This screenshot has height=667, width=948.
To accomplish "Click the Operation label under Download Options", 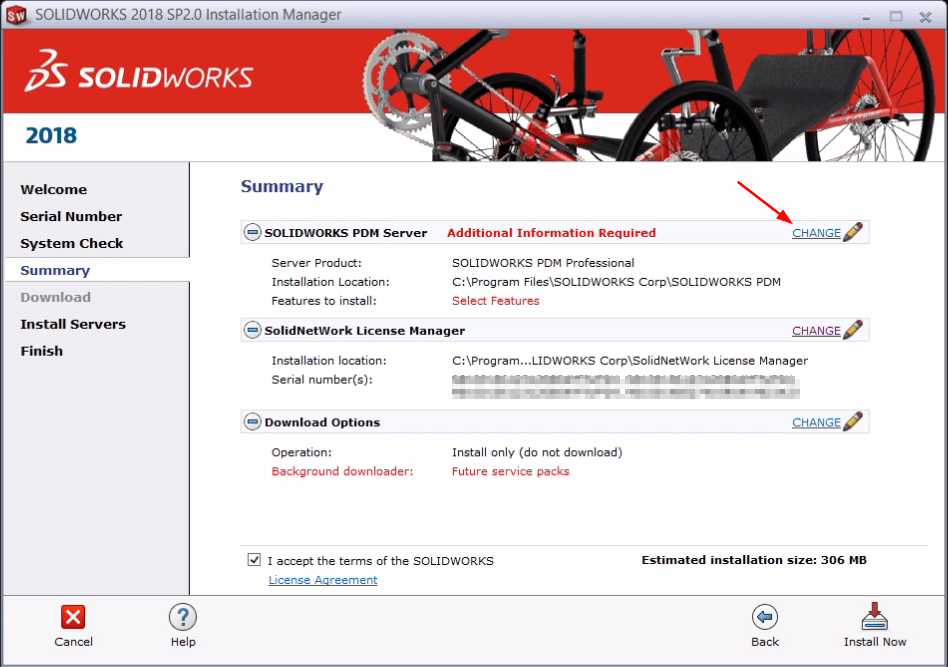I will pyautogui.click(x=302, y=452).
